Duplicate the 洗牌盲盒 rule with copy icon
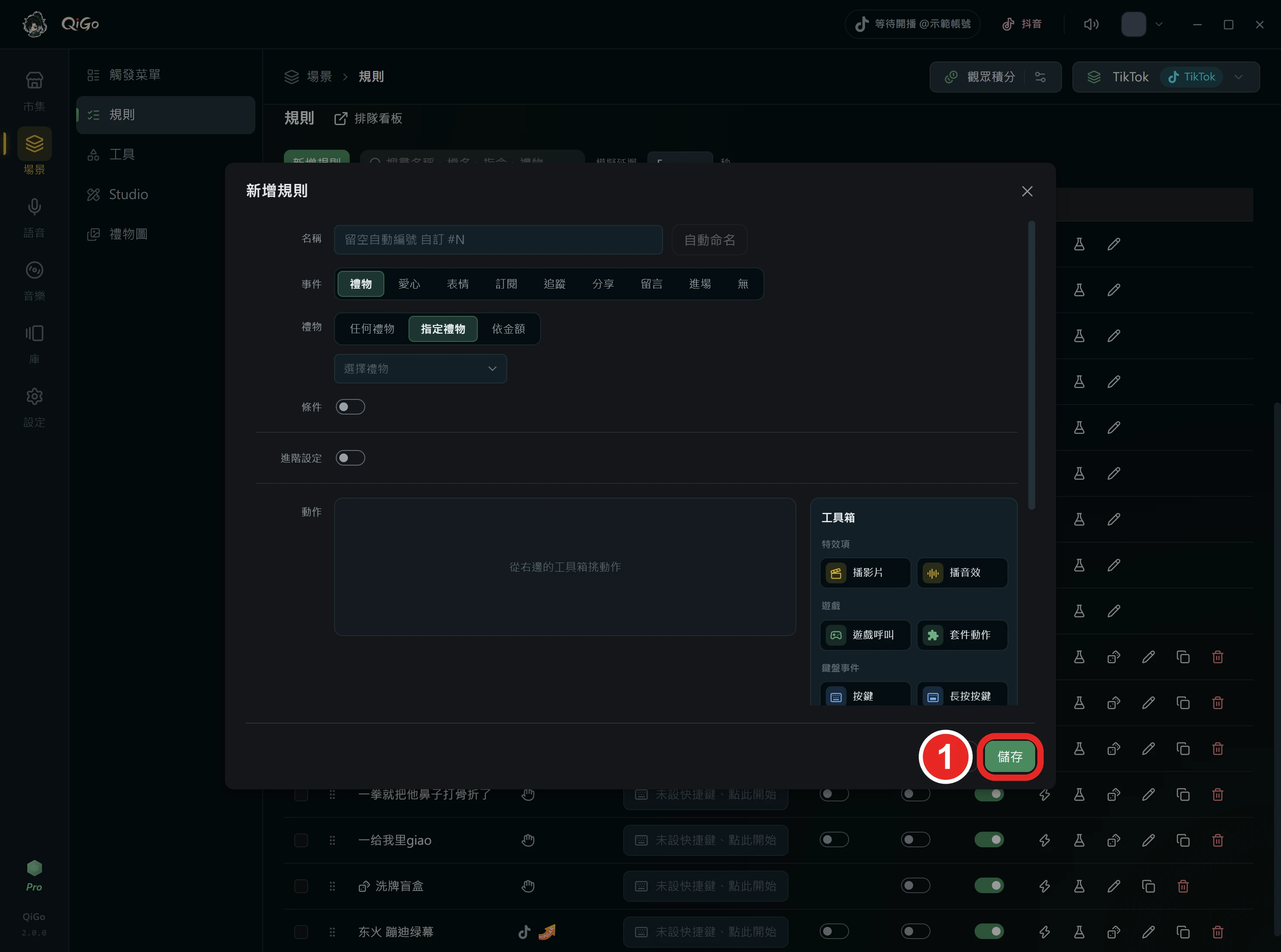The width and height of the screenshot is (1281, 952). click(1148, 886)
